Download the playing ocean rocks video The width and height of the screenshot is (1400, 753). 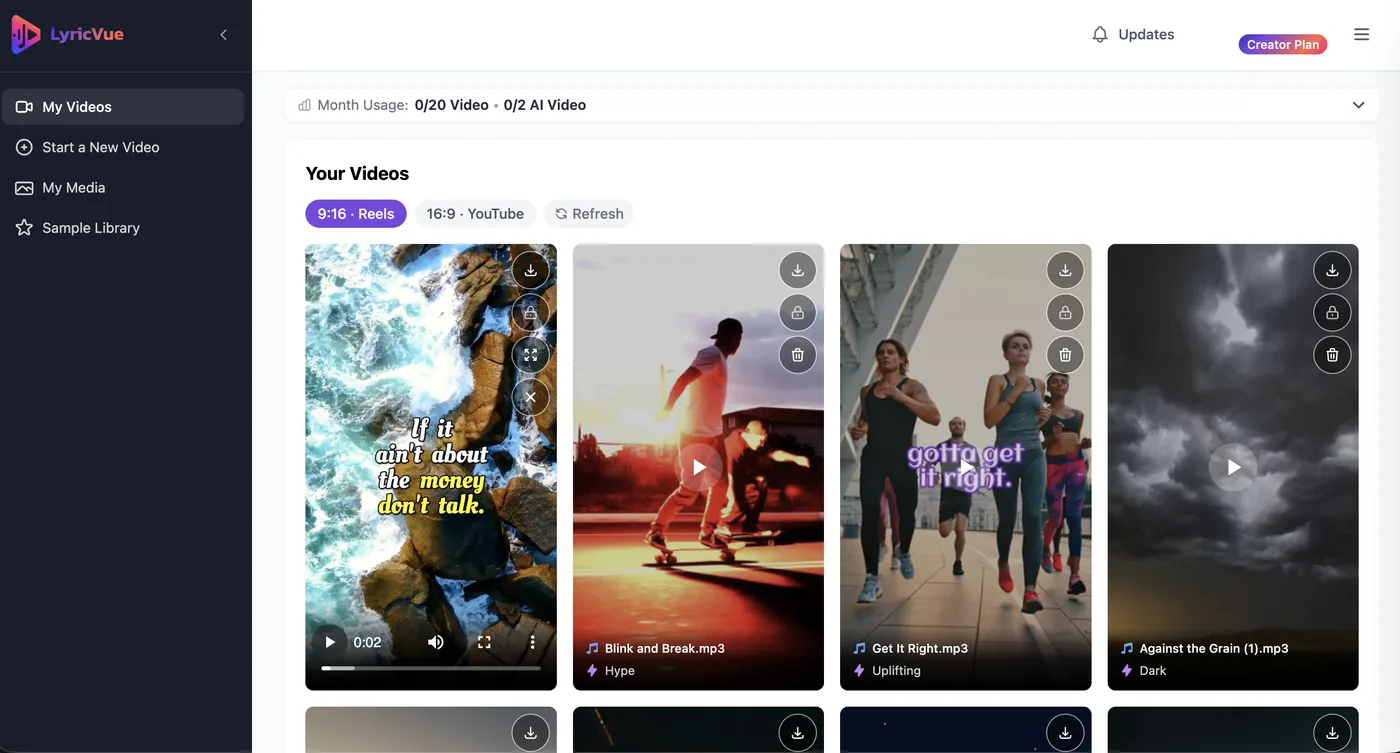pyautogui.click(x=531, y=270)
